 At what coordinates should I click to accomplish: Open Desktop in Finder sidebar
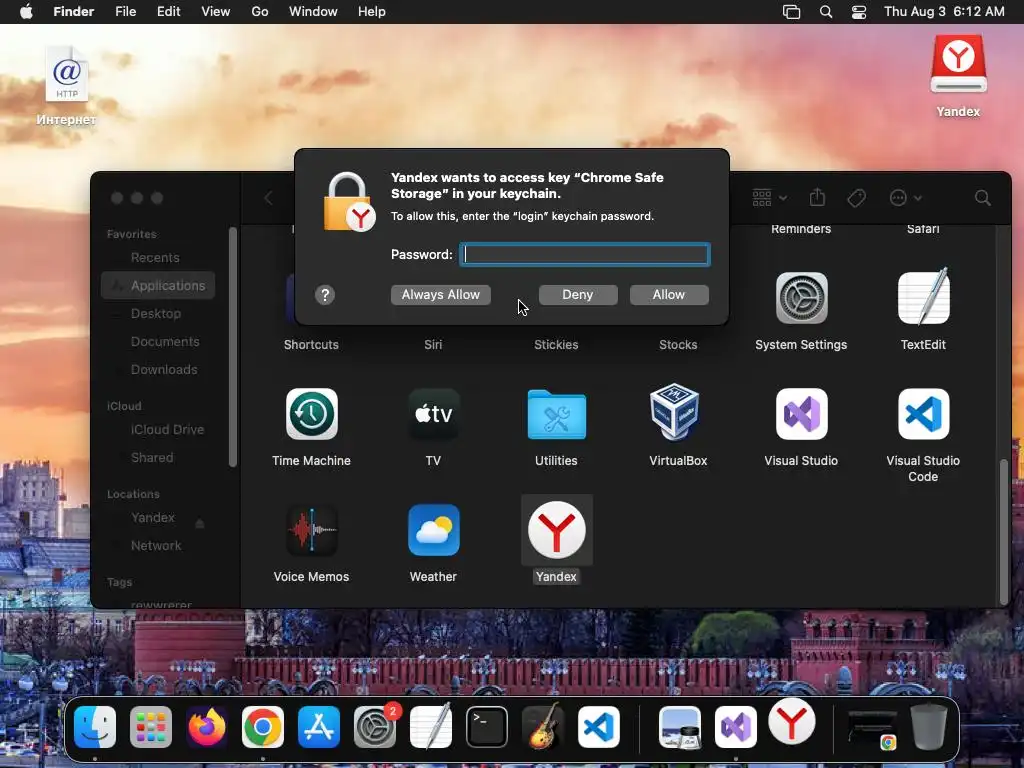click(x=155, y=313)
